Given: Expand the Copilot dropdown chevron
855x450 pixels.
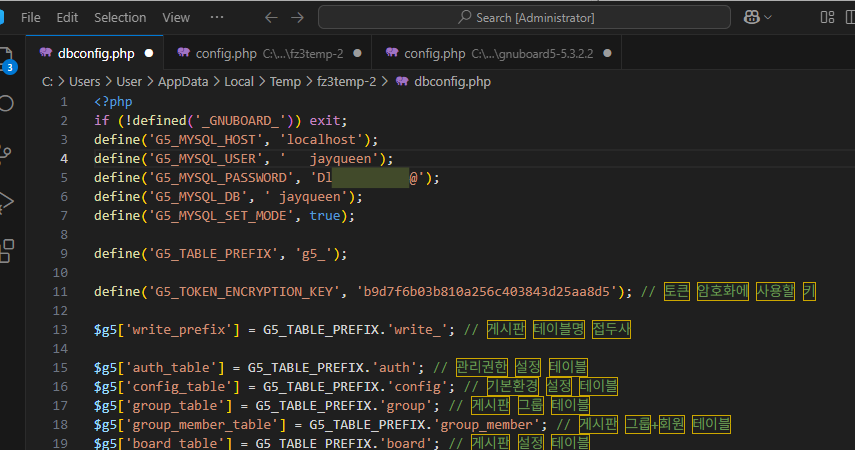Looking at the screenshot, I should [769, 17].
